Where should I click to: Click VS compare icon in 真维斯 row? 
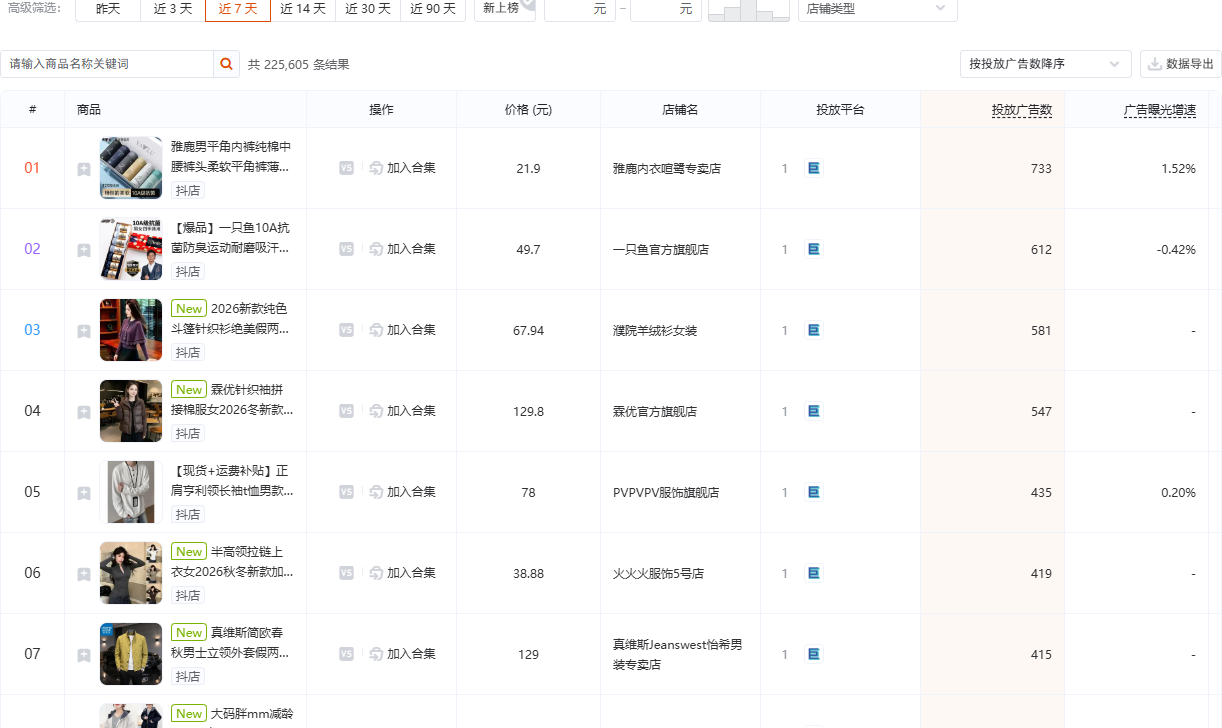[346, 654]
